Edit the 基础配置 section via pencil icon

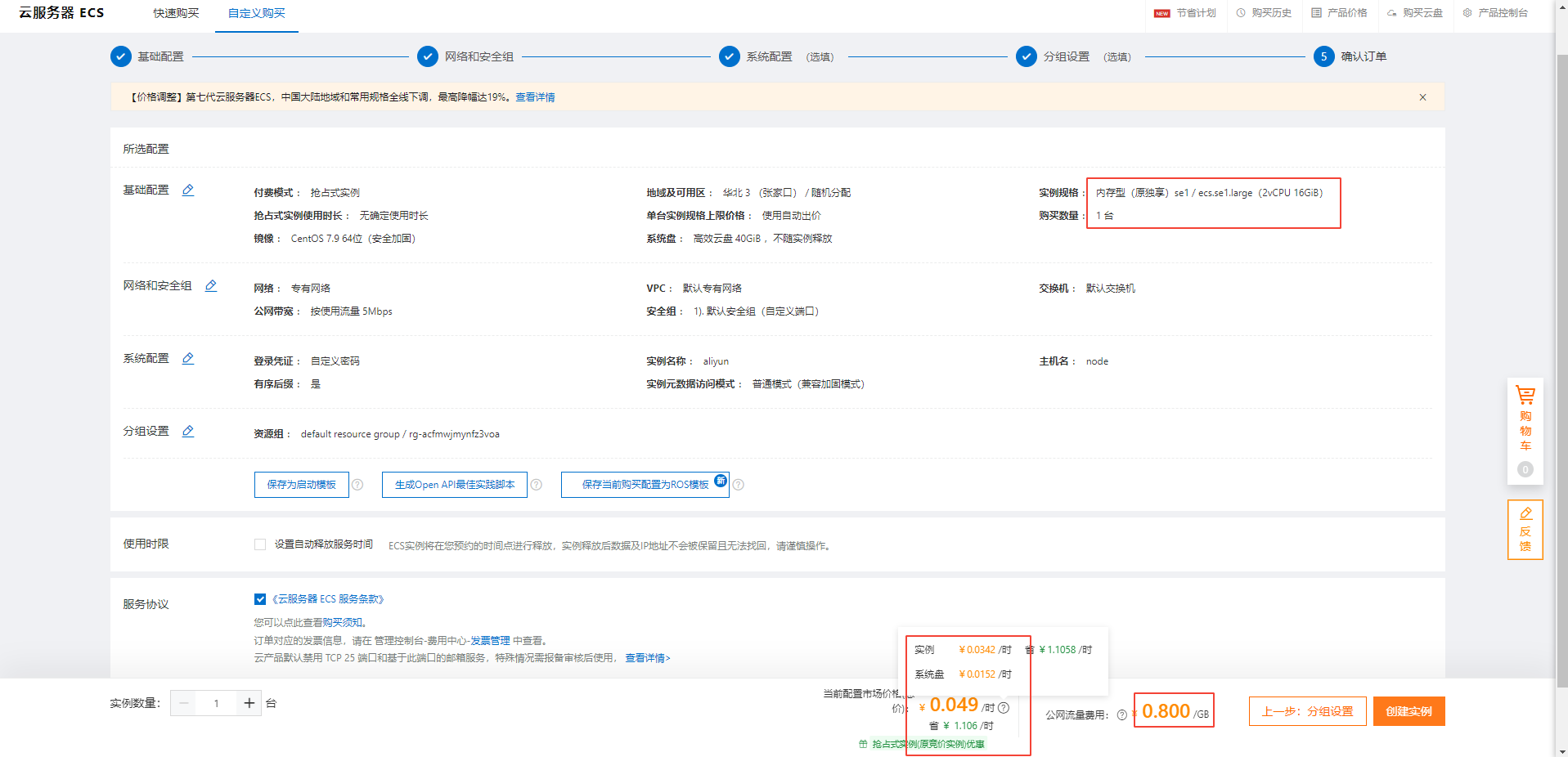[x=188, y=190]
